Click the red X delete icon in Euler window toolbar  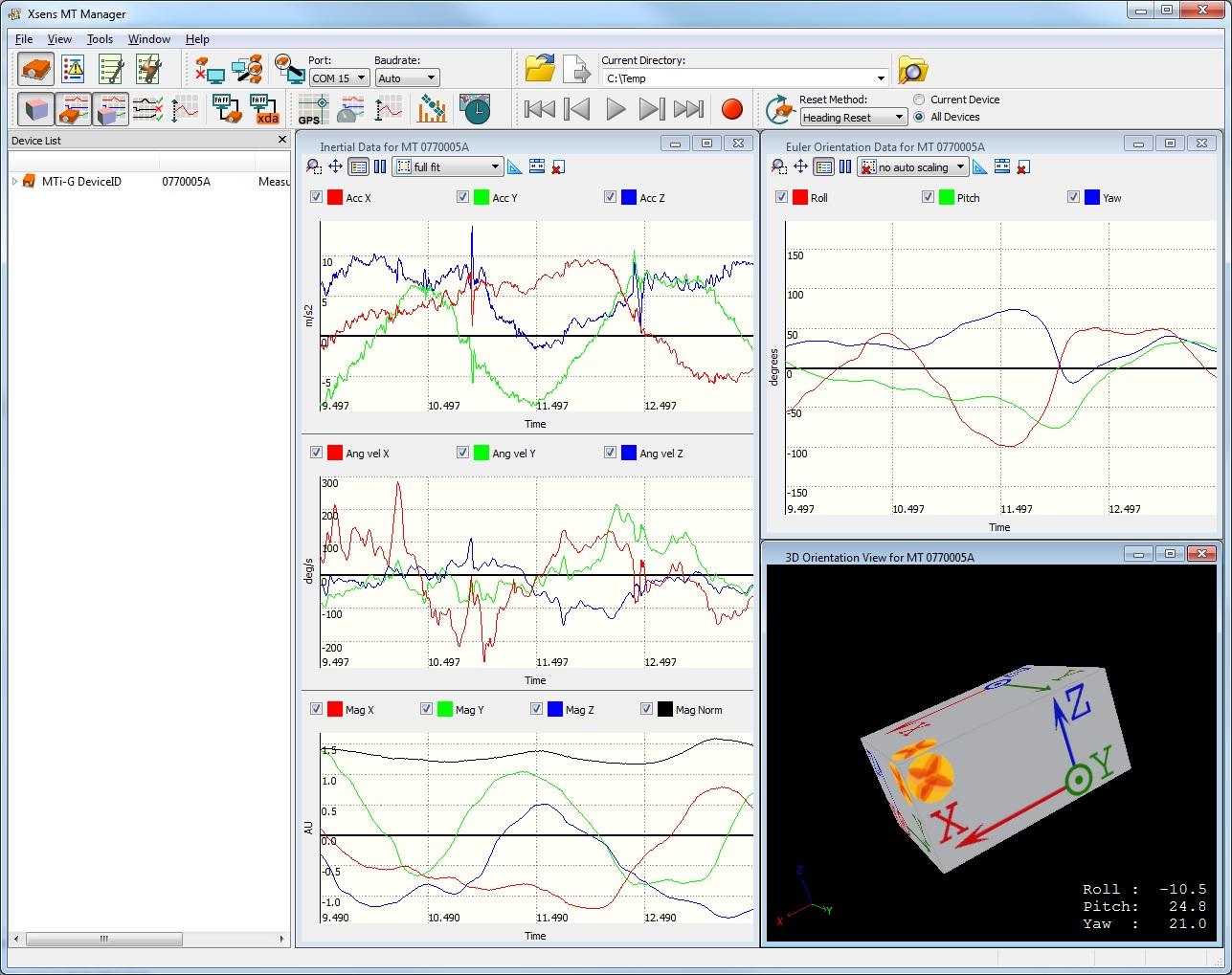click(1023, 167)
